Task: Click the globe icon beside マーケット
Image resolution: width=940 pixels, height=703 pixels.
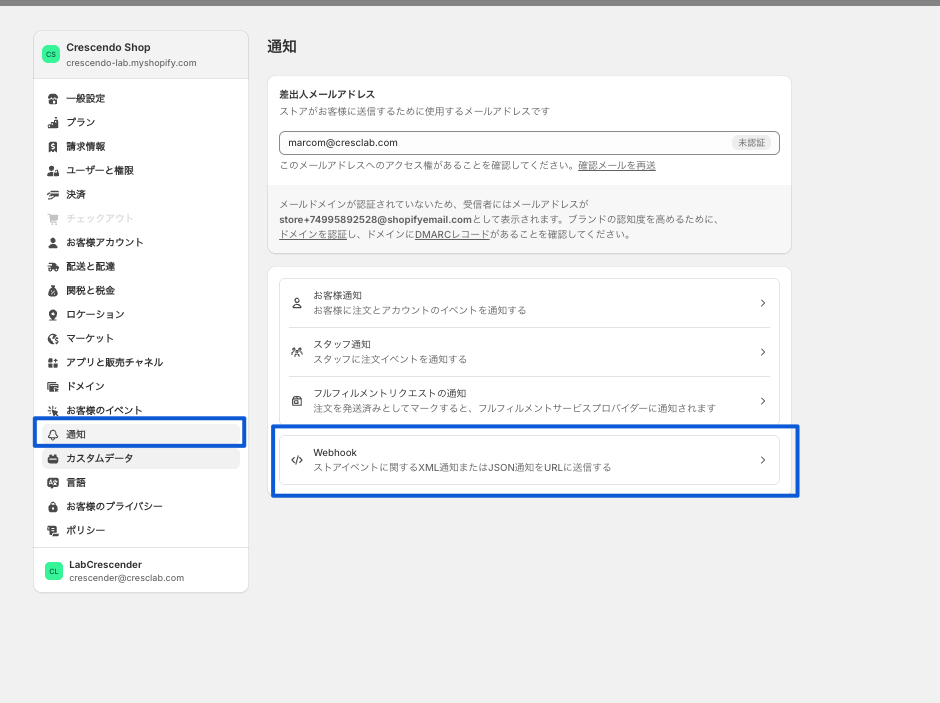Action: pos(53,339)
